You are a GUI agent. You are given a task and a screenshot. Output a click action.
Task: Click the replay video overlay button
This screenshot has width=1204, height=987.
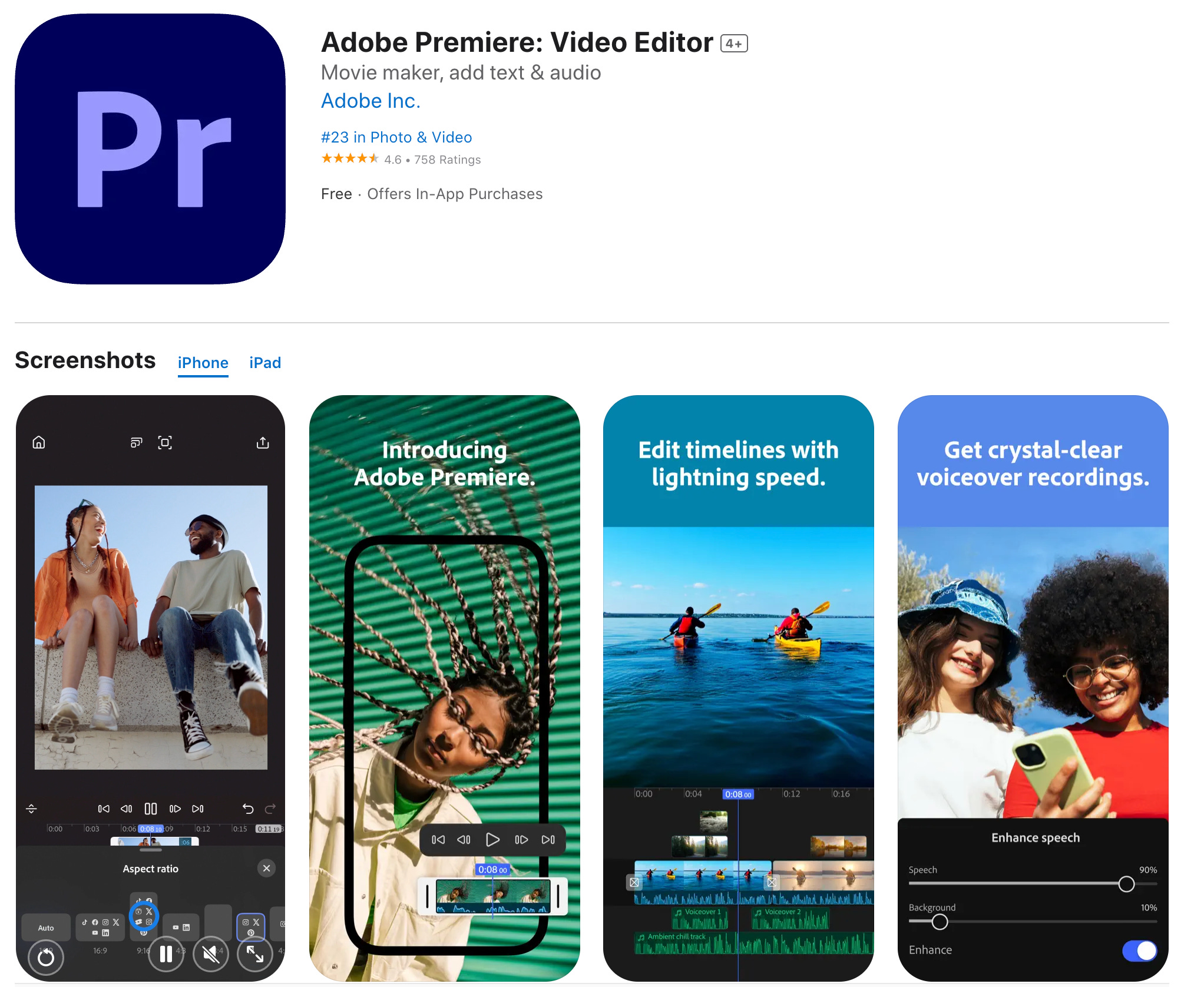click(46, 957)
